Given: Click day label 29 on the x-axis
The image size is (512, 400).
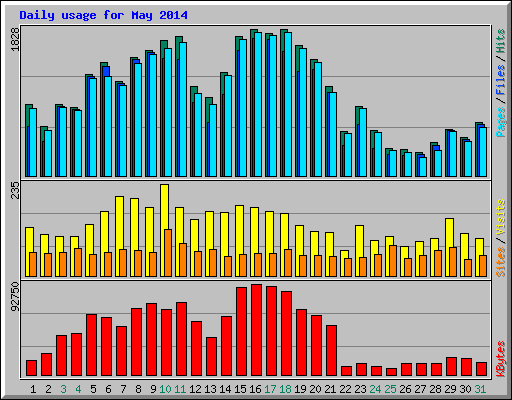Looking at the screenshot, I should tap(450, 389).
